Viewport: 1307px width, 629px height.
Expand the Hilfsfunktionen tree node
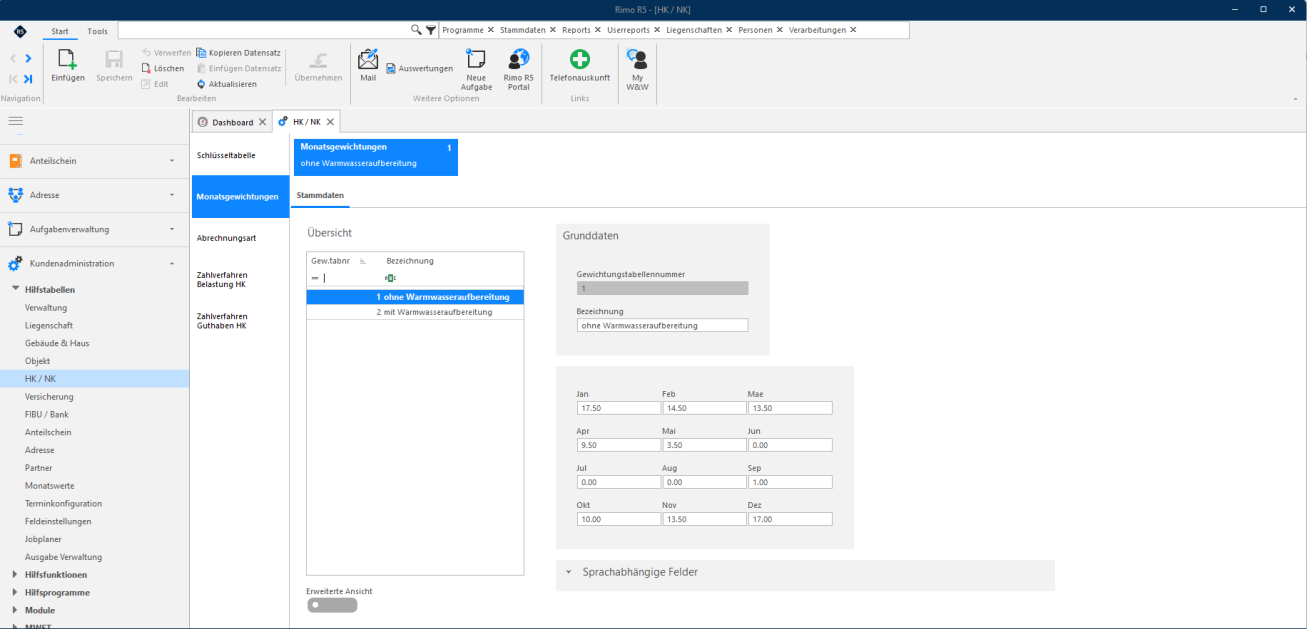[x=14, y=575]
